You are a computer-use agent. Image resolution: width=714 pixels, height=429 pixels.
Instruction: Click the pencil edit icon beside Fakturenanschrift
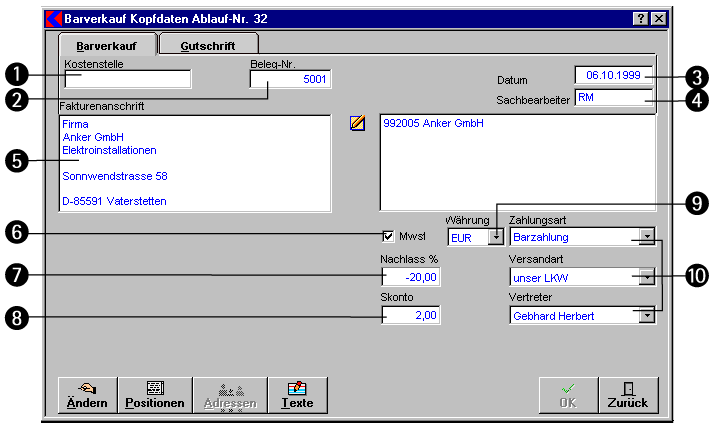coord(357,123)
